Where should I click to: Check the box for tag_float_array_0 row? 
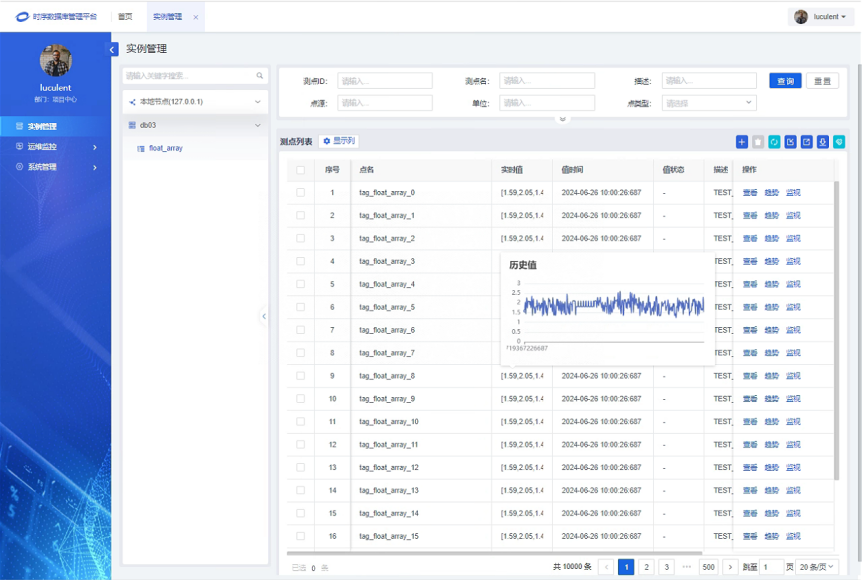pyautogui.click(x=301, y=192)
